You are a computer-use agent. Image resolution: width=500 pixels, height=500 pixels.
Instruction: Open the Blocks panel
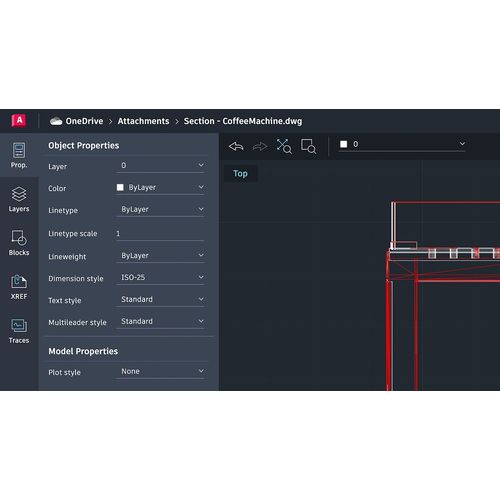click(19, 243)
